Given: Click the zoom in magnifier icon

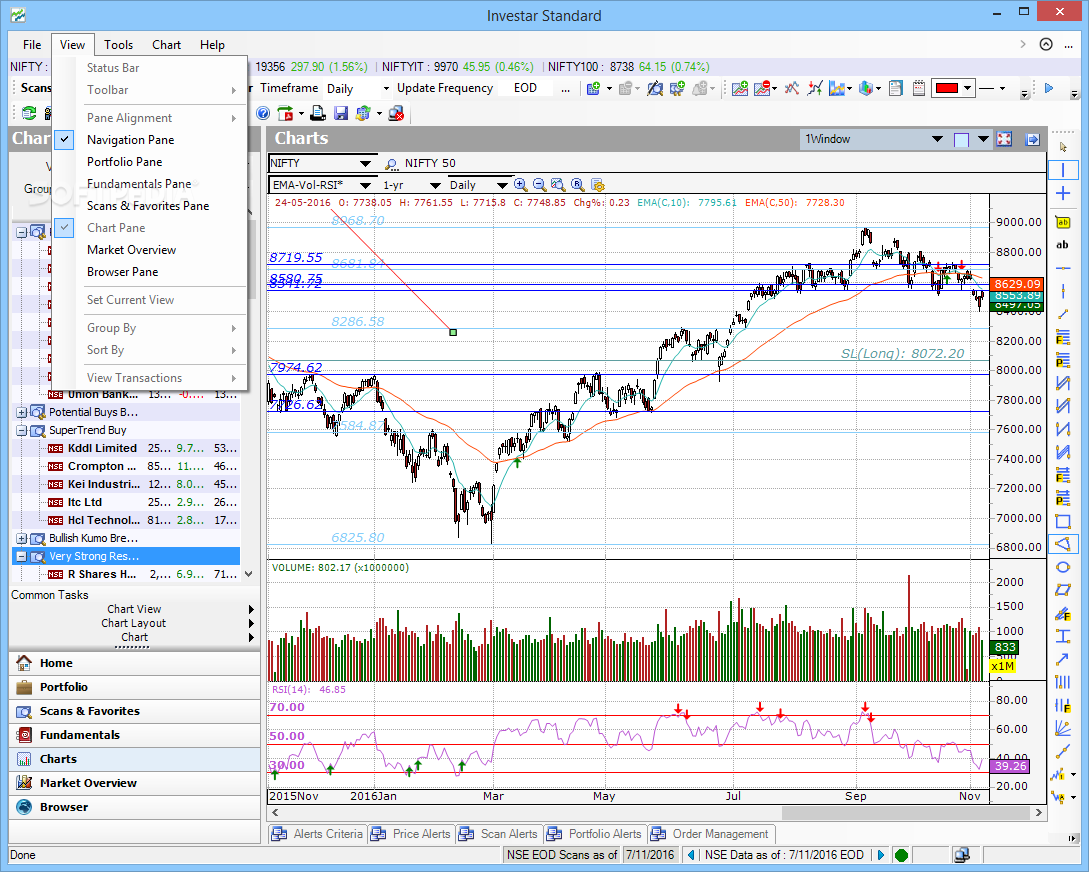Looking at the screenshot, I should pos(520,185).
